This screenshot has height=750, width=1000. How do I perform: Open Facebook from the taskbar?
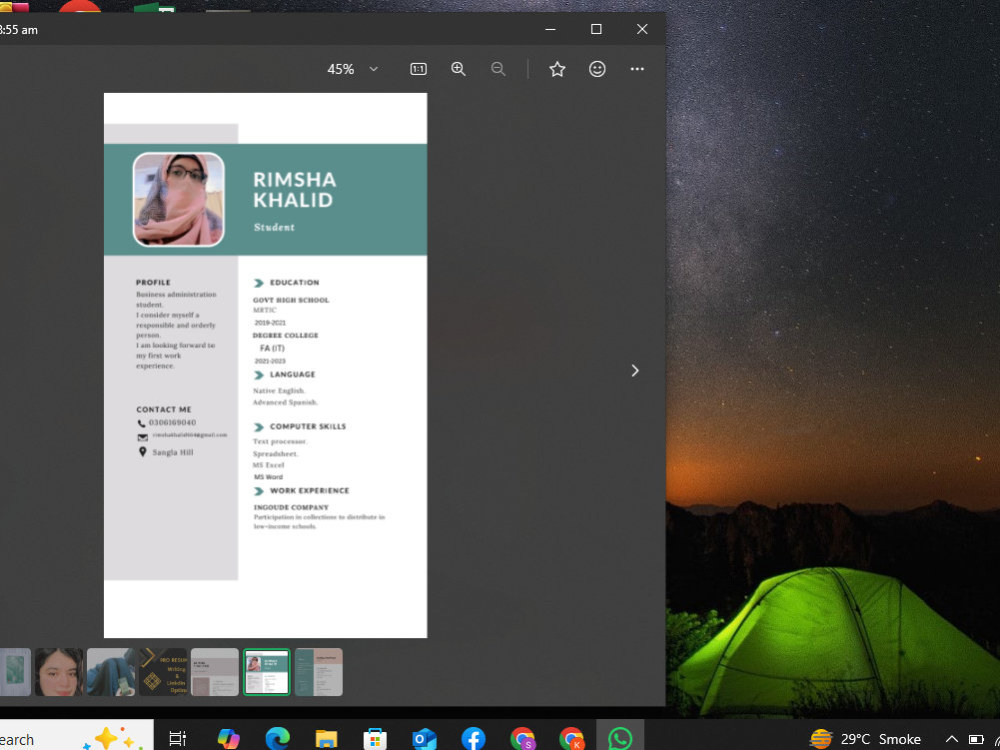pos(473,739)
